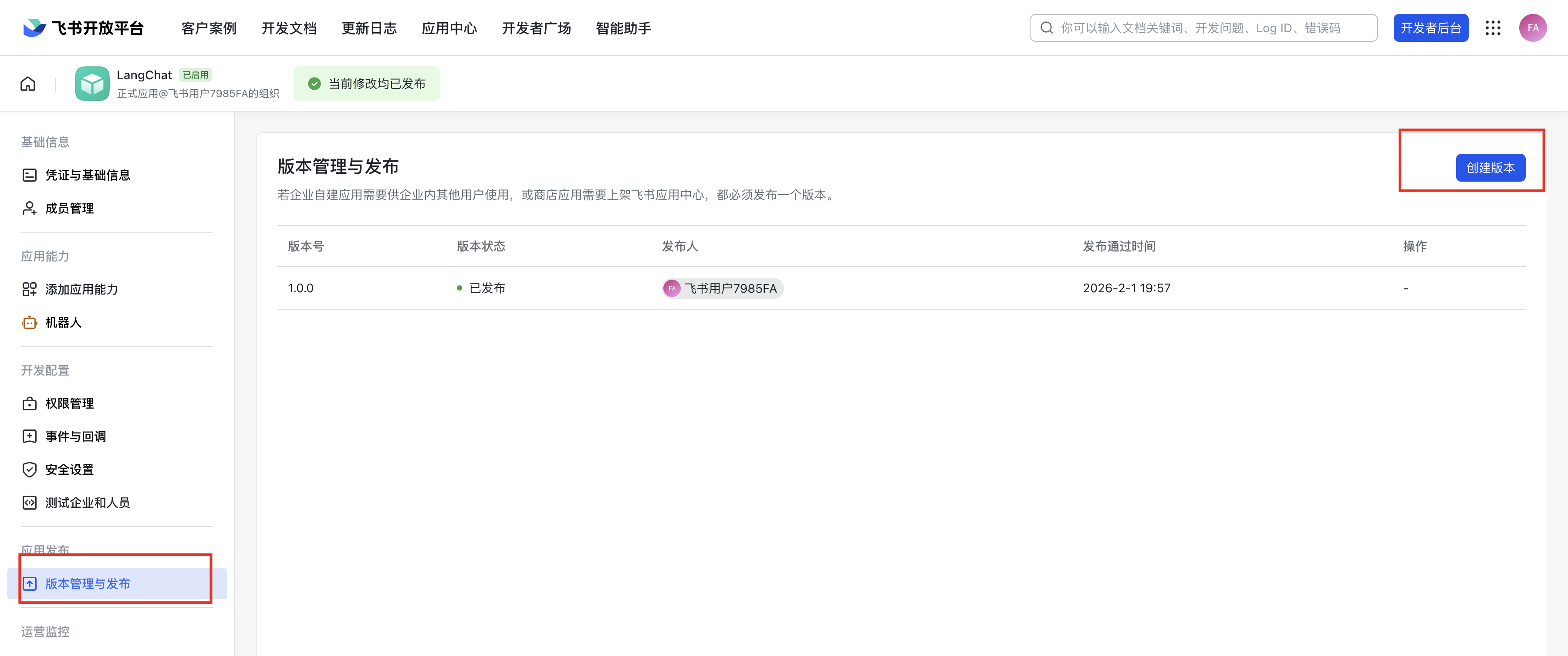The height and width of the screenshot is (656, 1568).
Task: Open the 开发文档 top menu
Action: [288, 28]
